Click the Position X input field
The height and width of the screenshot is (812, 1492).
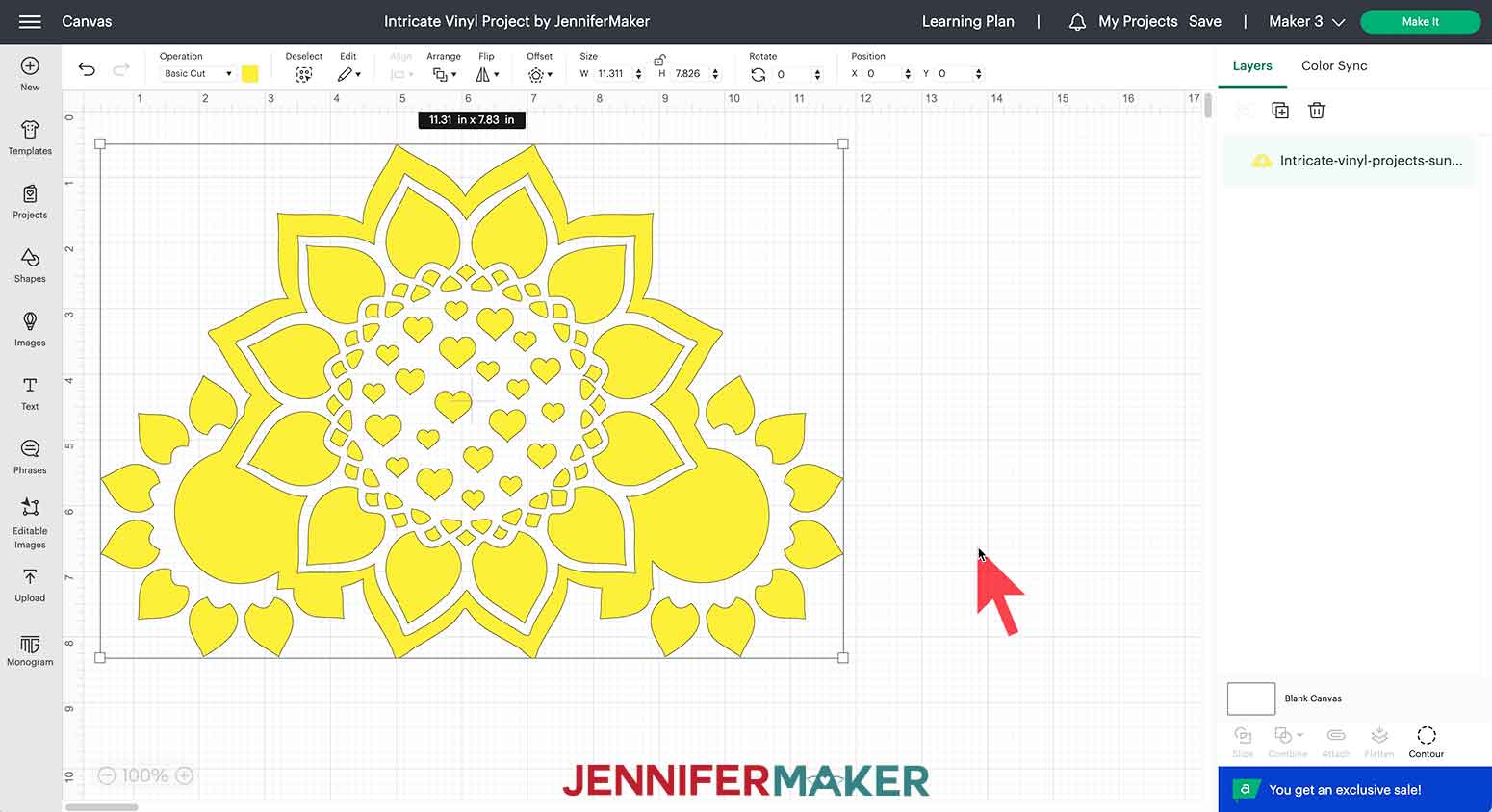(x=882, y=73)
